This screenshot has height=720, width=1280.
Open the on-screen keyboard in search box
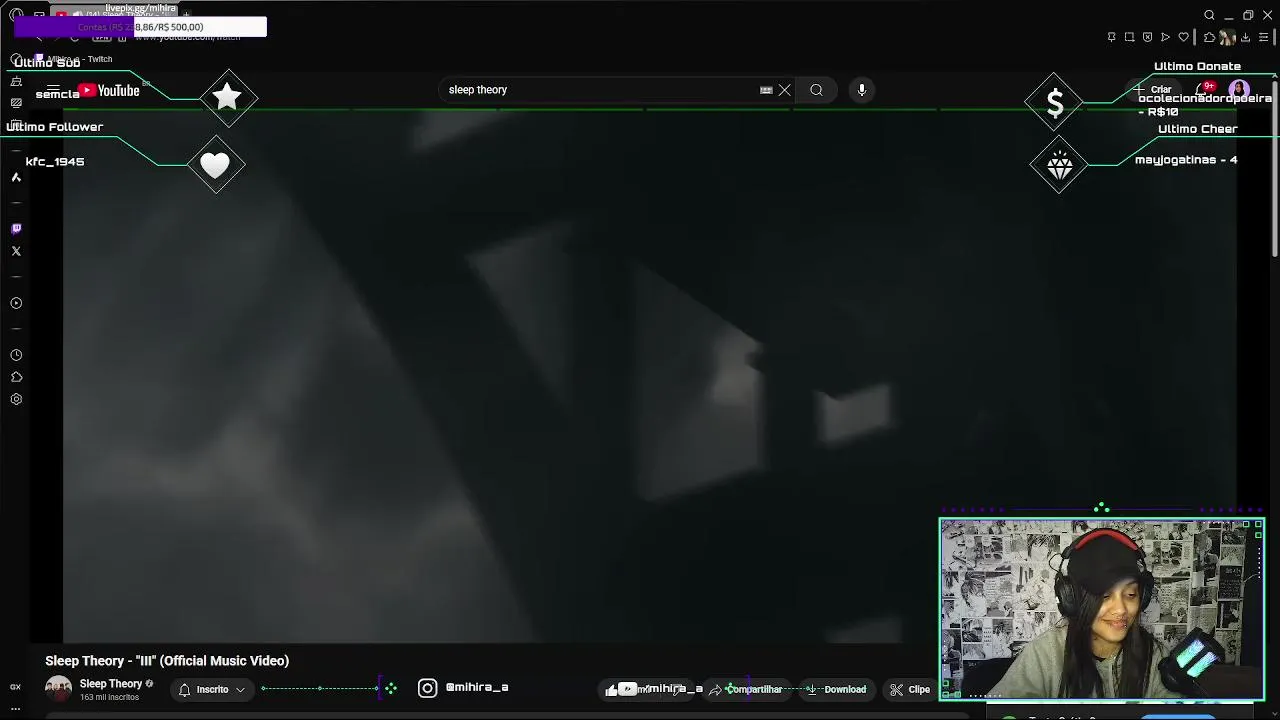coord(766,90)
